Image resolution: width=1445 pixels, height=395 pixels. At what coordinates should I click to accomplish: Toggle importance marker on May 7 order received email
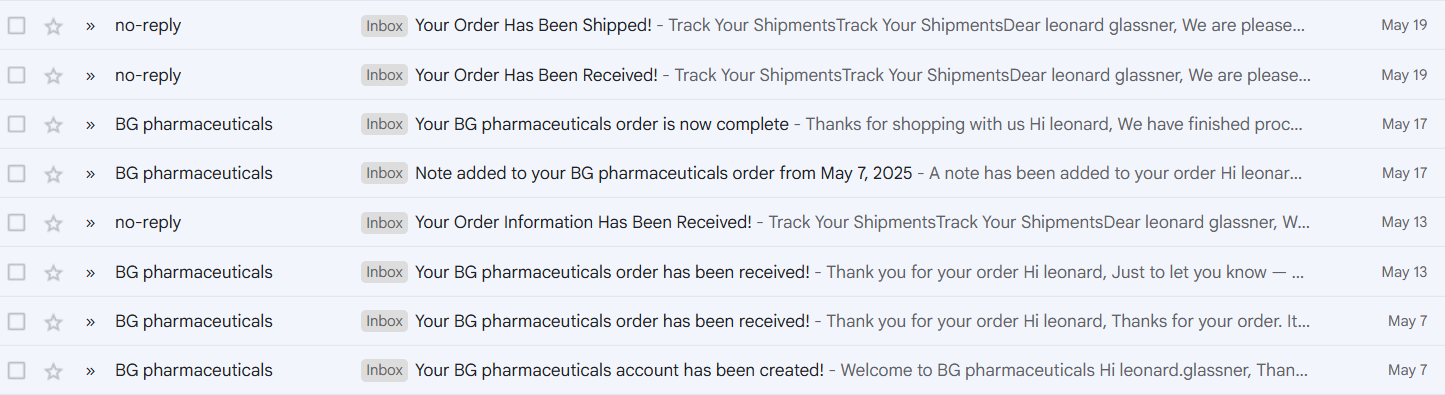90,322
